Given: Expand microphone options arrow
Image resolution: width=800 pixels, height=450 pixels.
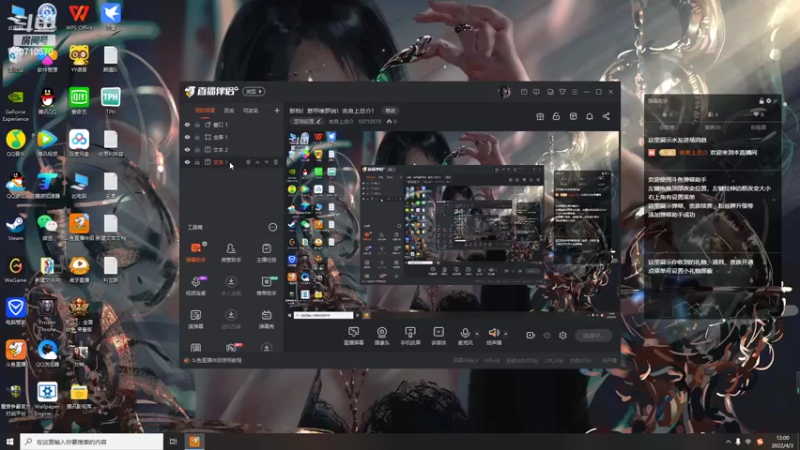Looking at the screenshot, I should (x=477, y=334).
